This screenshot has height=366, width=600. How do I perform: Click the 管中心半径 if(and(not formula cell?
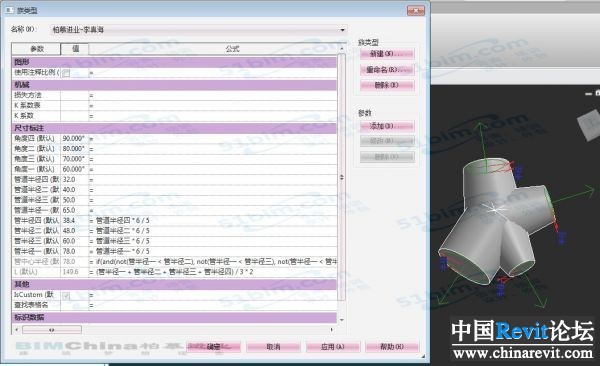[213, 262]
